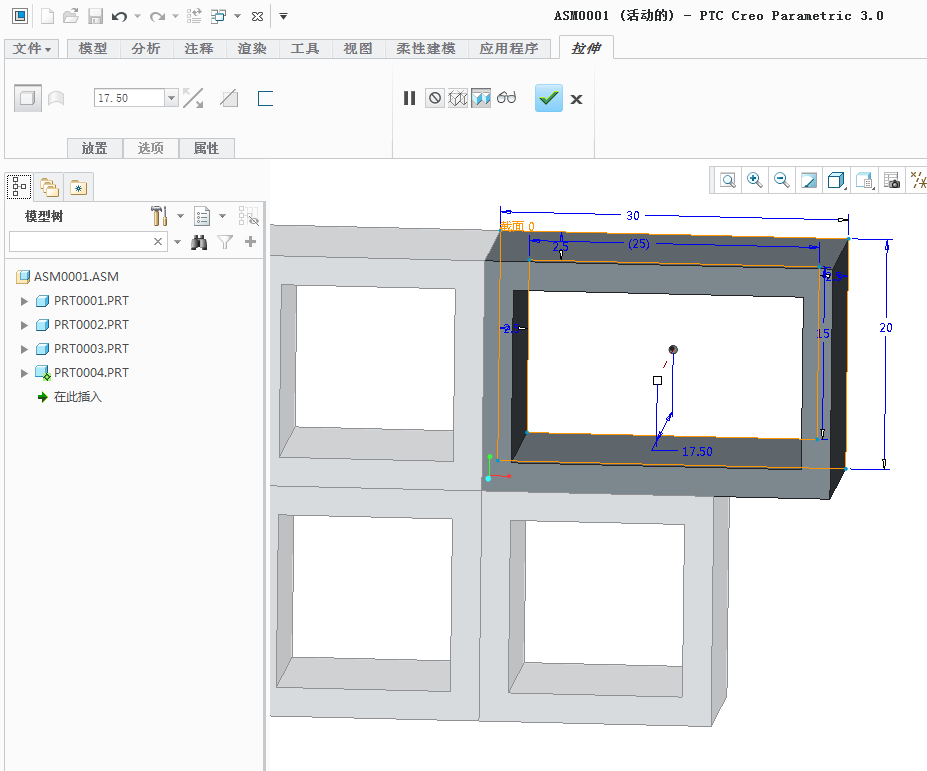
Task: Toggle Extrude as surface option
Action: (x=56, y=98)
